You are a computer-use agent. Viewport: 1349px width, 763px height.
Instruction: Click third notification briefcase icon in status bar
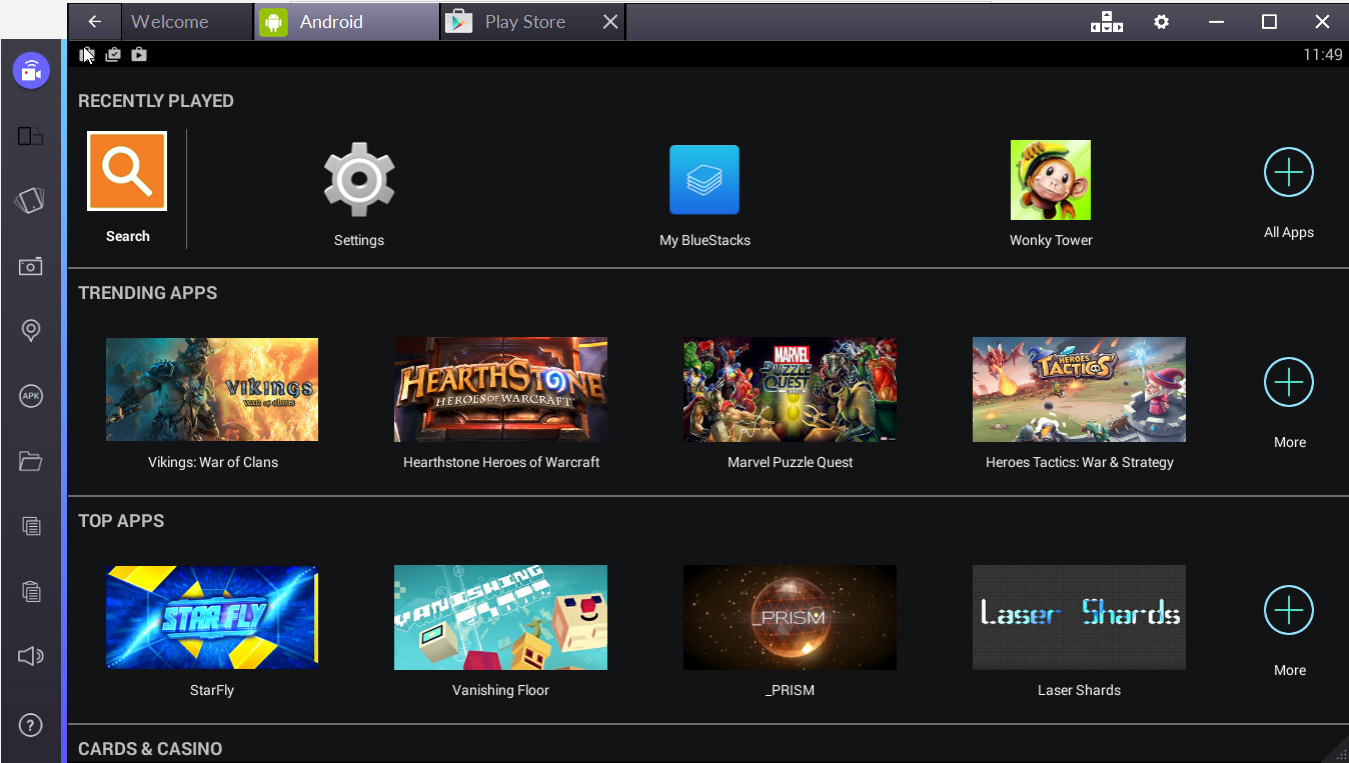[x=139, y=55]
